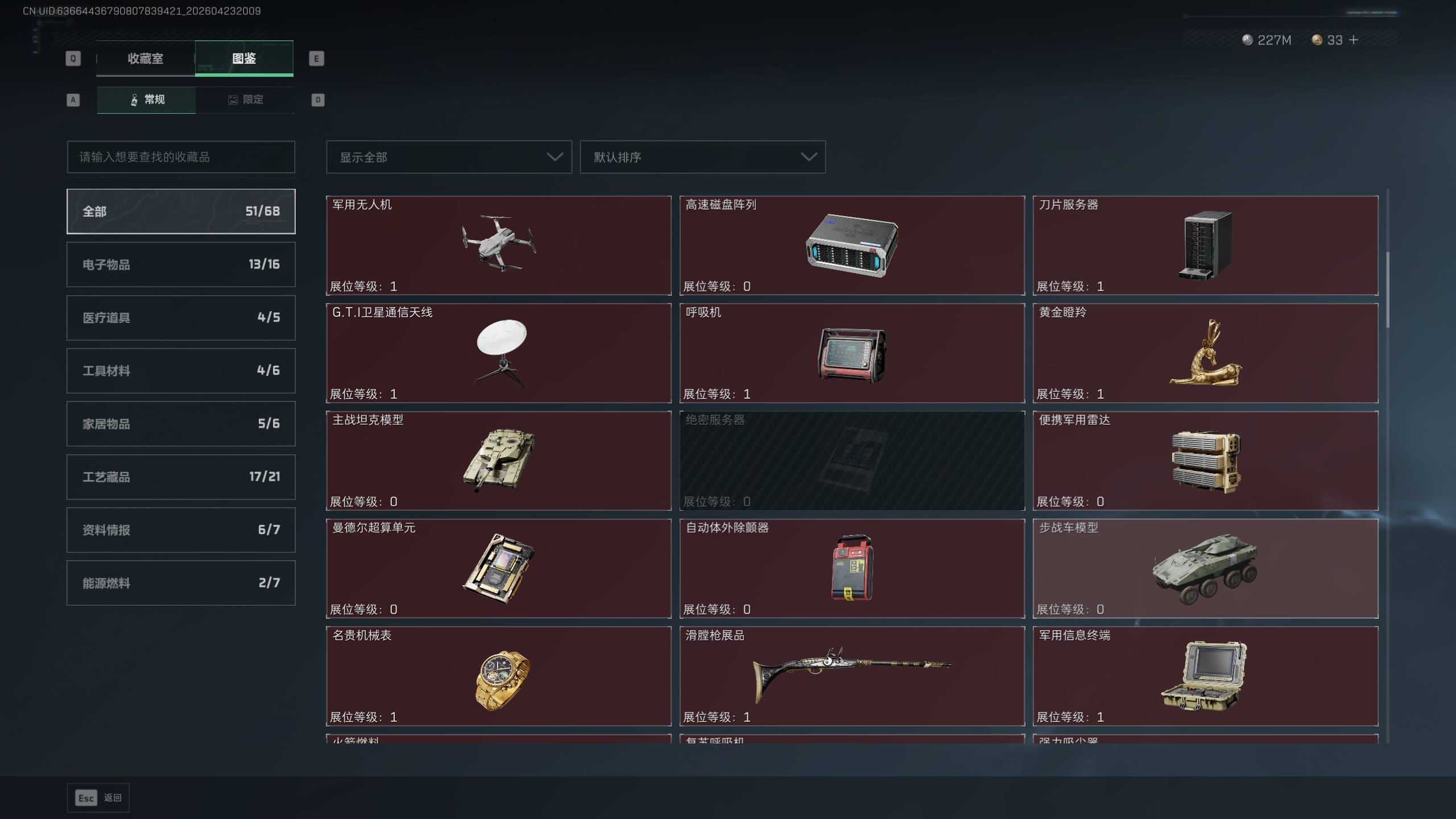Open the 高速磁盘阵列 disk array item
Screen dimensions: 1456x819
pyautogui.click(x=851, y=246)
